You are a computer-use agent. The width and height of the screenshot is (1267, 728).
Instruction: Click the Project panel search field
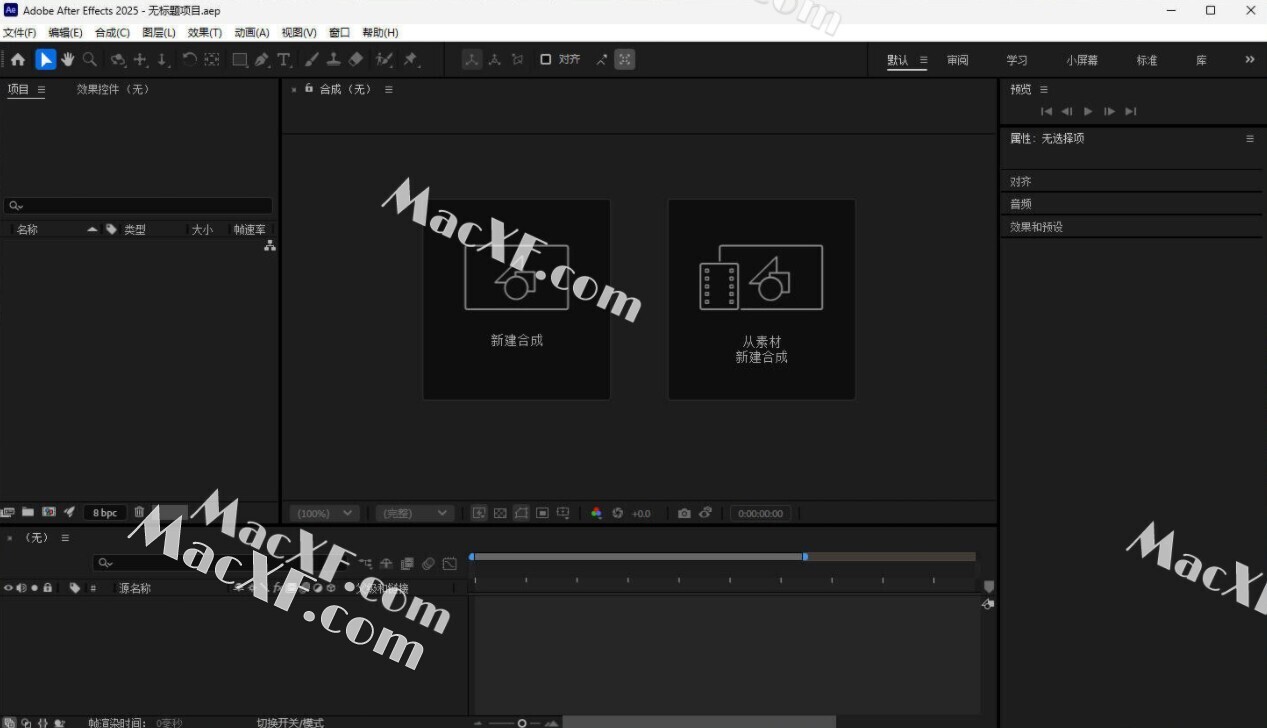pyautogui.click(x=138, y=205)
